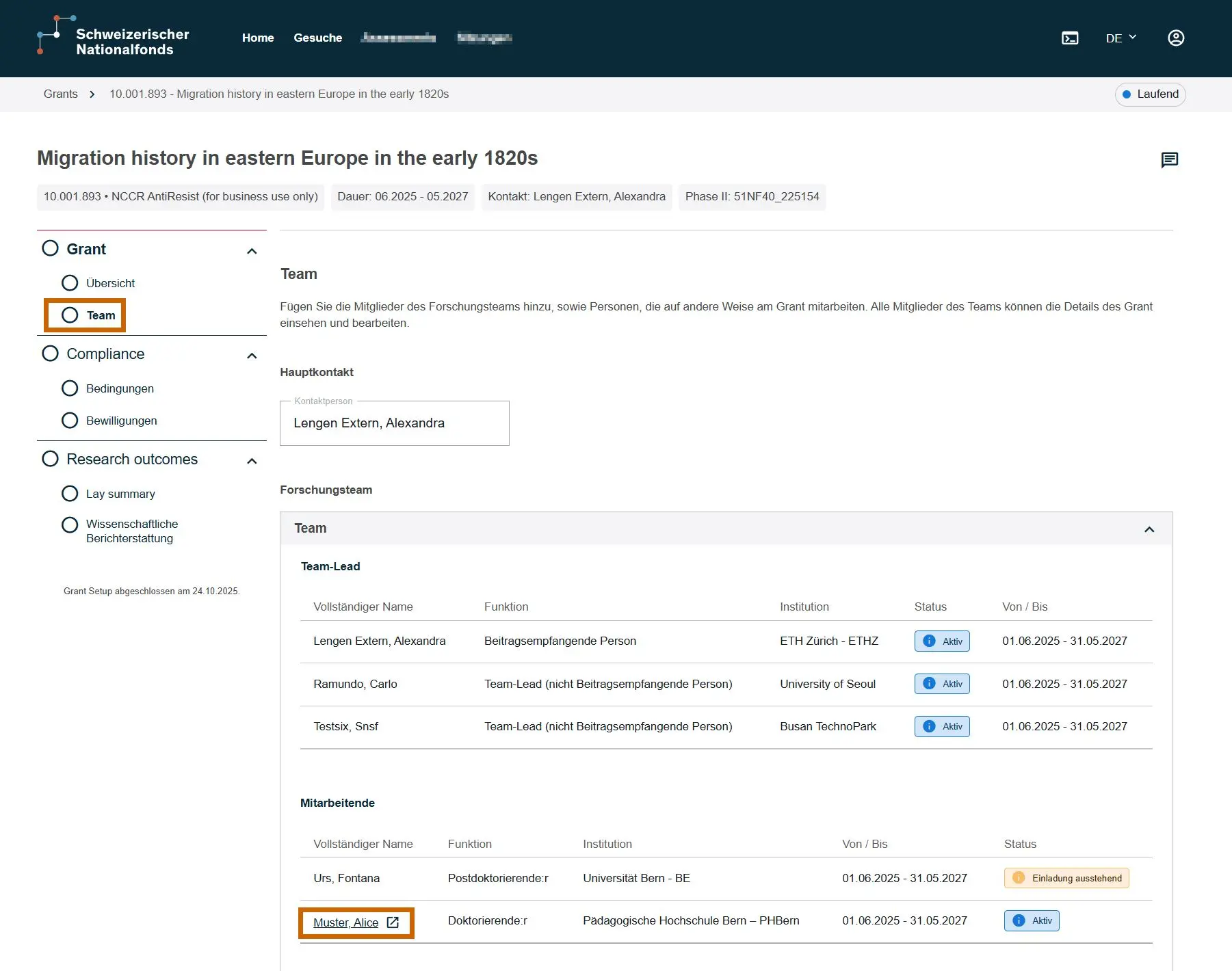Click the Schweizerischer Nationalfonds logo
Image resolution: width=1232 pixels, height=971 pixels.
tap(113, 36)
